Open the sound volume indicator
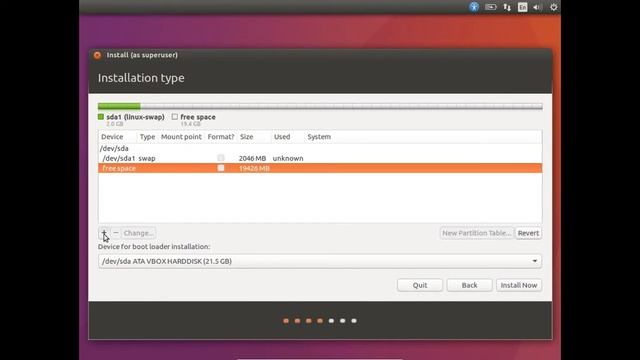 point(537,7)
